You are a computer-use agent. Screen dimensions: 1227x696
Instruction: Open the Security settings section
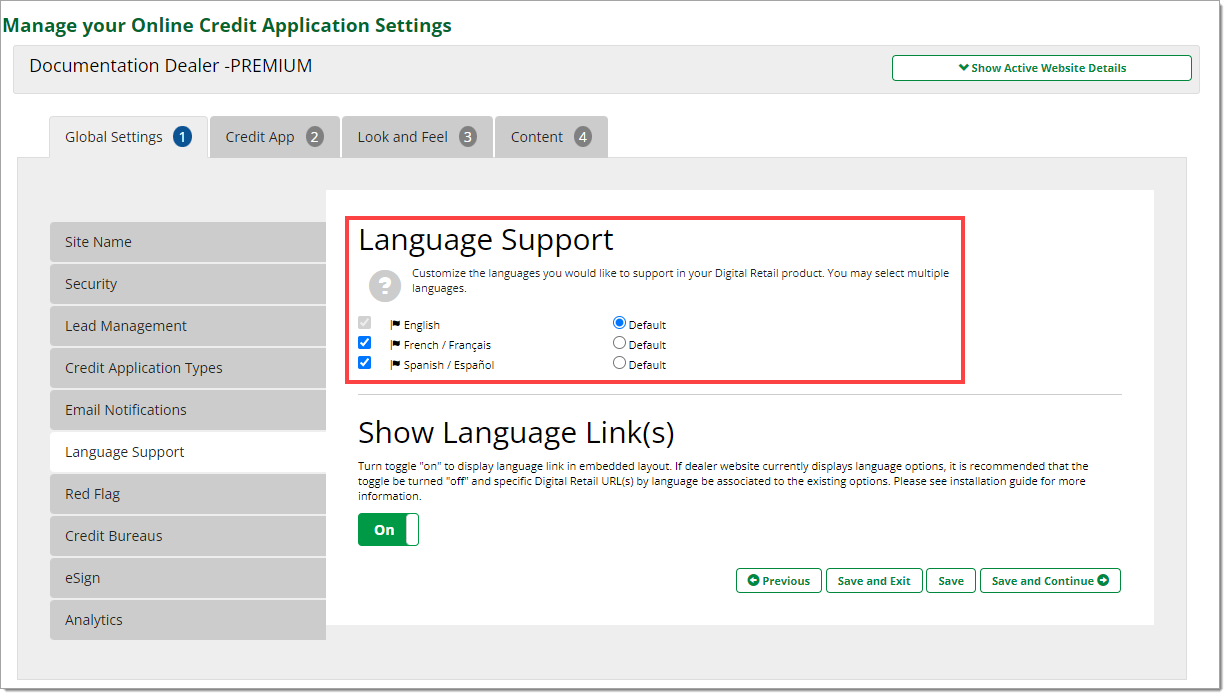click(x=188, y=284)
